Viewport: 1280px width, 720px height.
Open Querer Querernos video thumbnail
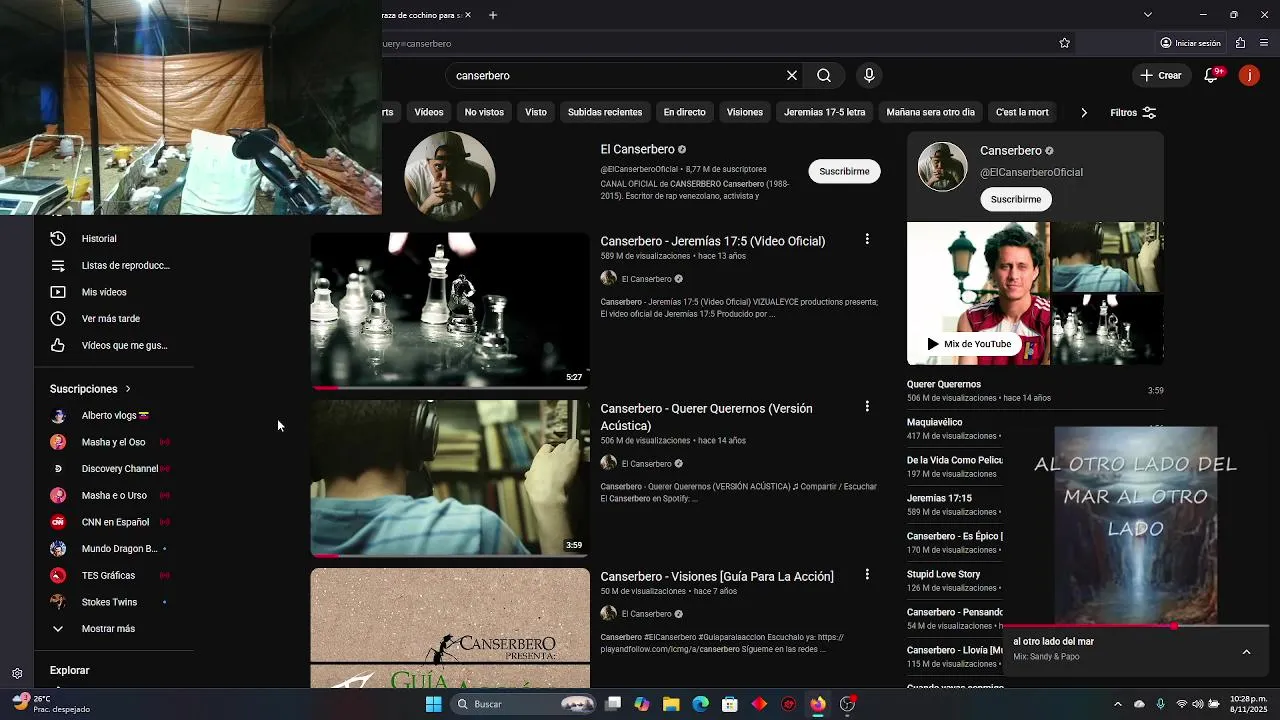[450, 478]
